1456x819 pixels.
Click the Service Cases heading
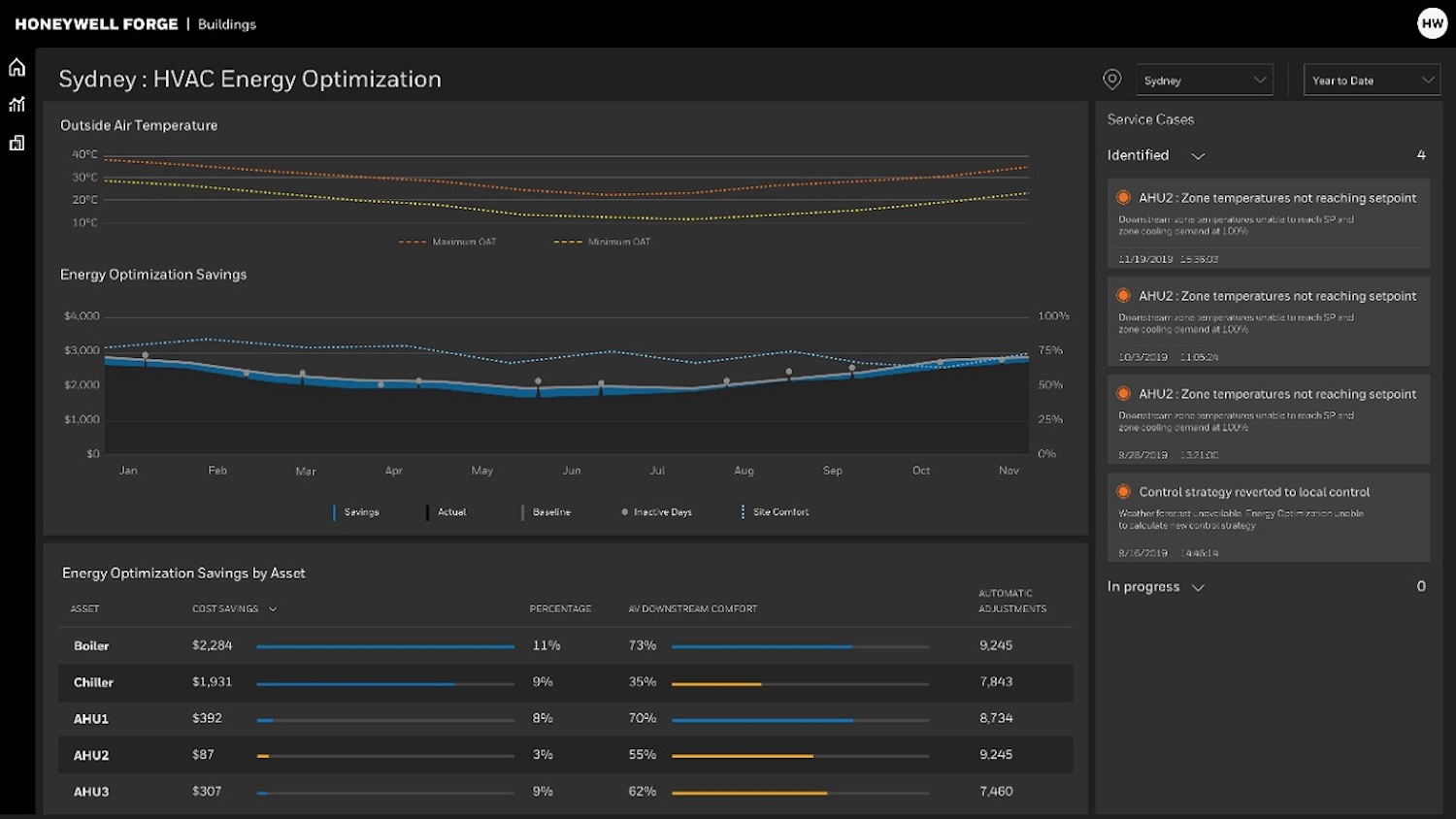tap(1150, 119)
